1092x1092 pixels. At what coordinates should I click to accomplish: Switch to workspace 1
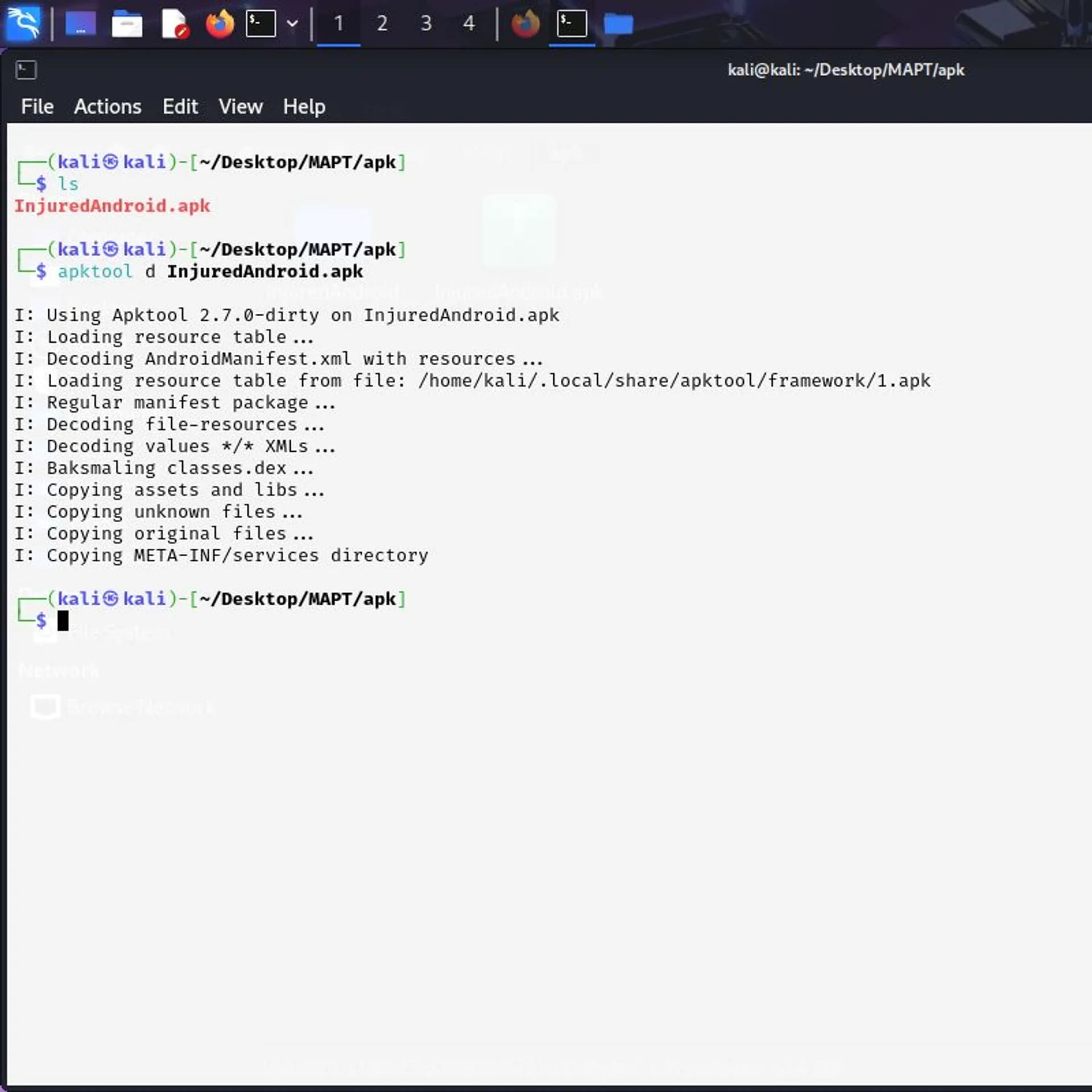pos(338,23)
